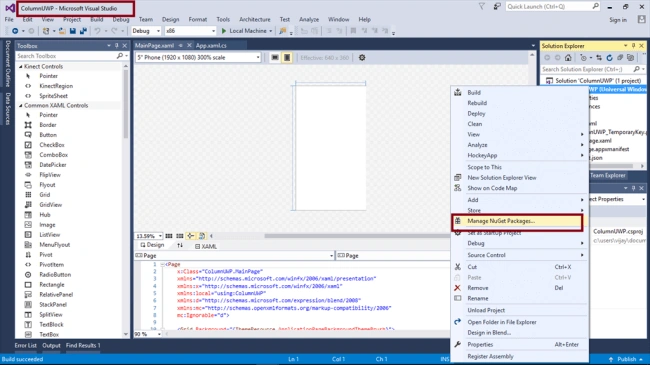The height and width of the screenshot is (365, 650).
Task: Open the x86 platform dropdown
Action: click(x=190, y=31)
